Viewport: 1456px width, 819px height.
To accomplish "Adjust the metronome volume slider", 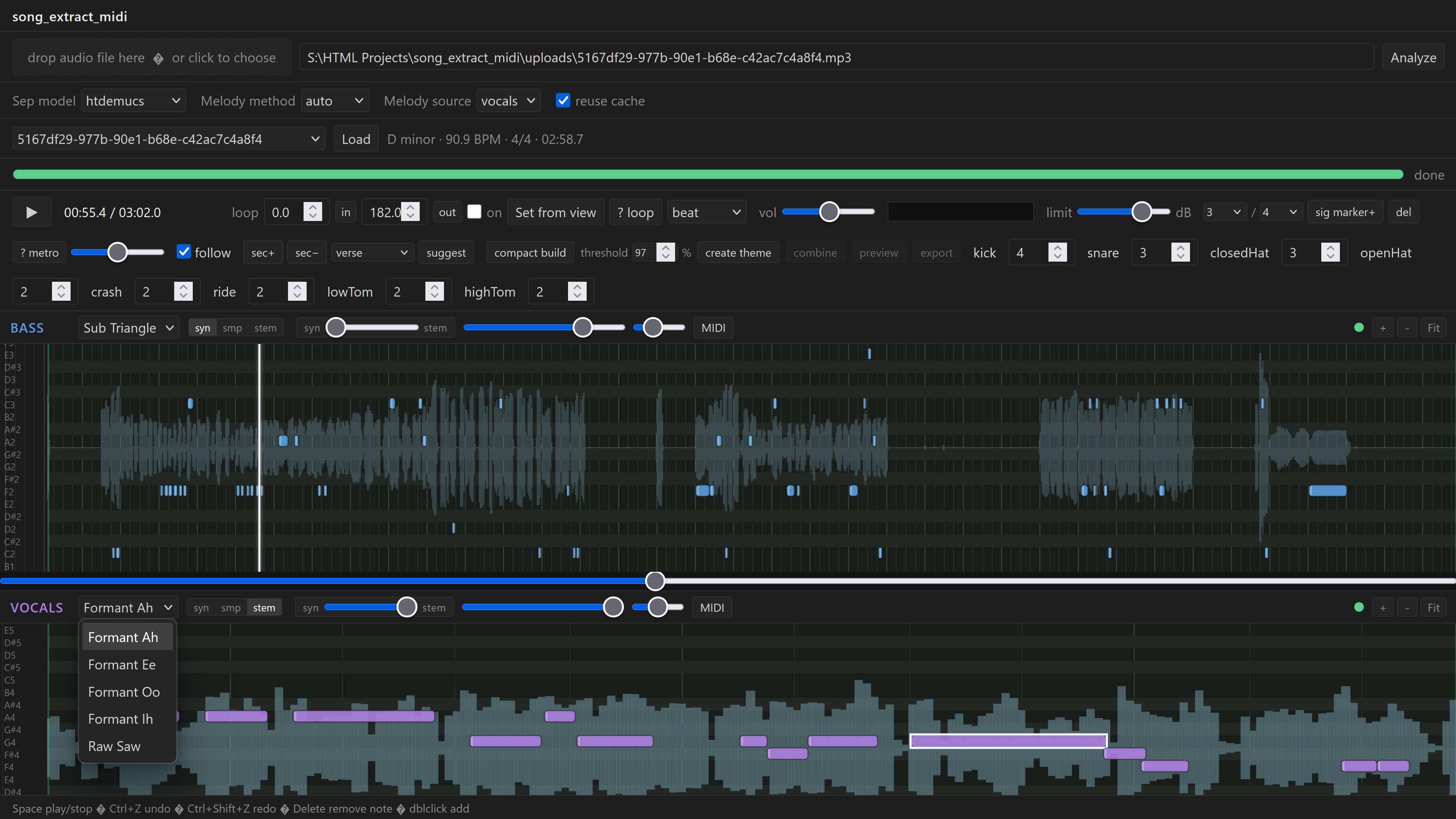I will (x=117, y=252).
